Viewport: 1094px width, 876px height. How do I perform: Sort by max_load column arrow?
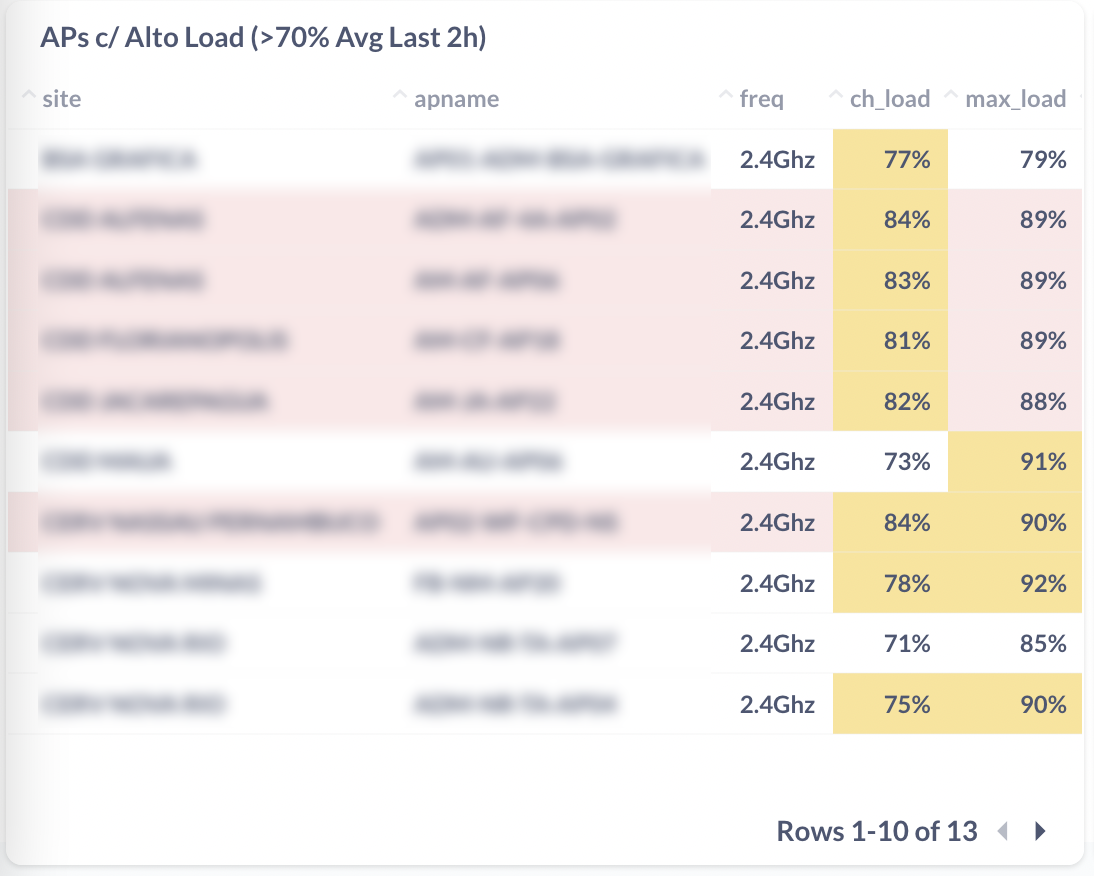point(951,94)
